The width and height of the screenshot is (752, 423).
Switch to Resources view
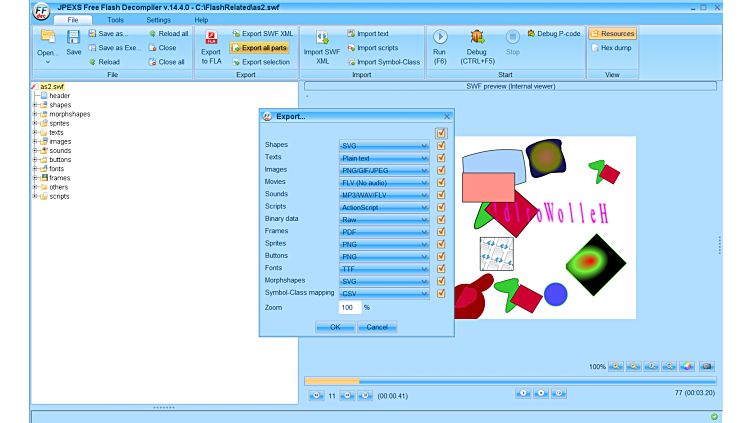[612, 34]
